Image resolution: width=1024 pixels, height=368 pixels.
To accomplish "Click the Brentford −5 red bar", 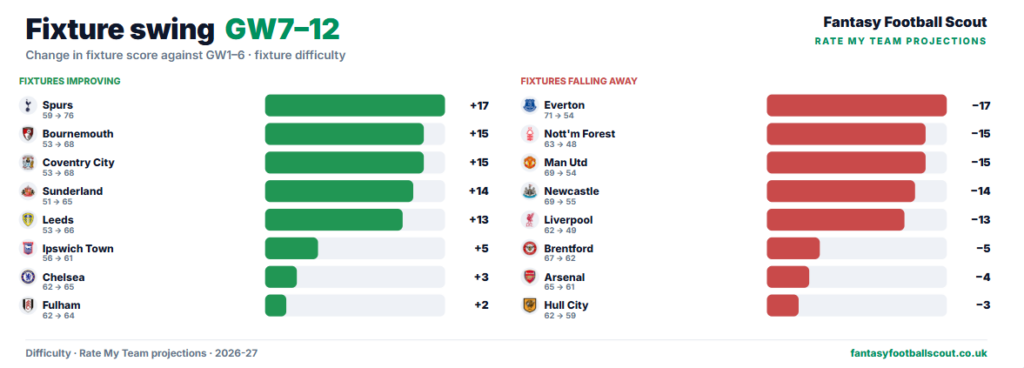I will pyautogui.click(x=793, y=249).
